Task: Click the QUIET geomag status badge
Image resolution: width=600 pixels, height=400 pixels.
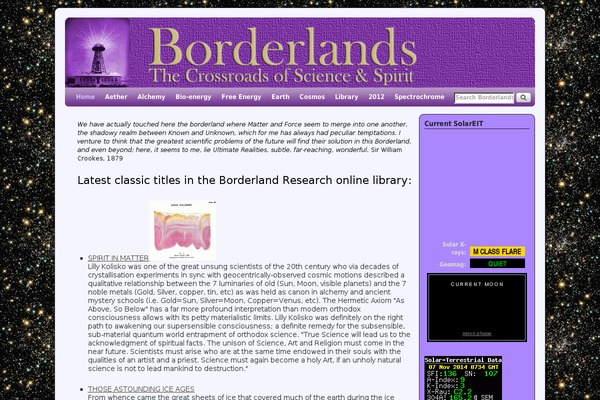Action: click(497, 263)
